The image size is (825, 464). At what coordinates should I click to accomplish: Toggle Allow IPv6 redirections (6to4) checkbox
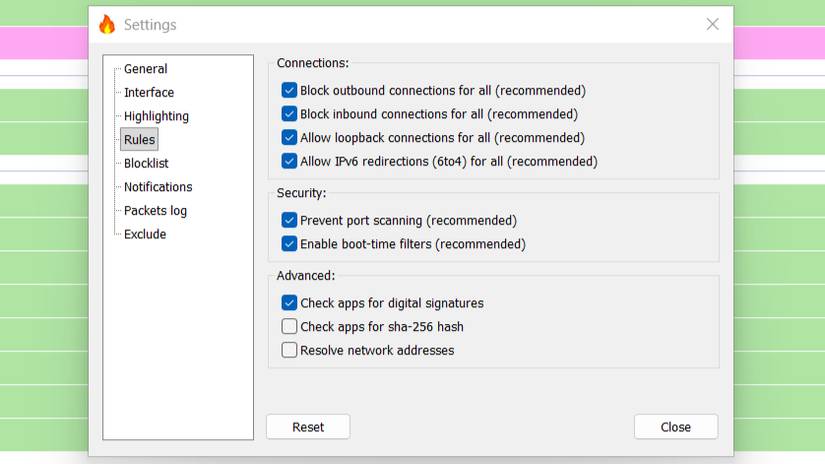[x=289, y=161]
